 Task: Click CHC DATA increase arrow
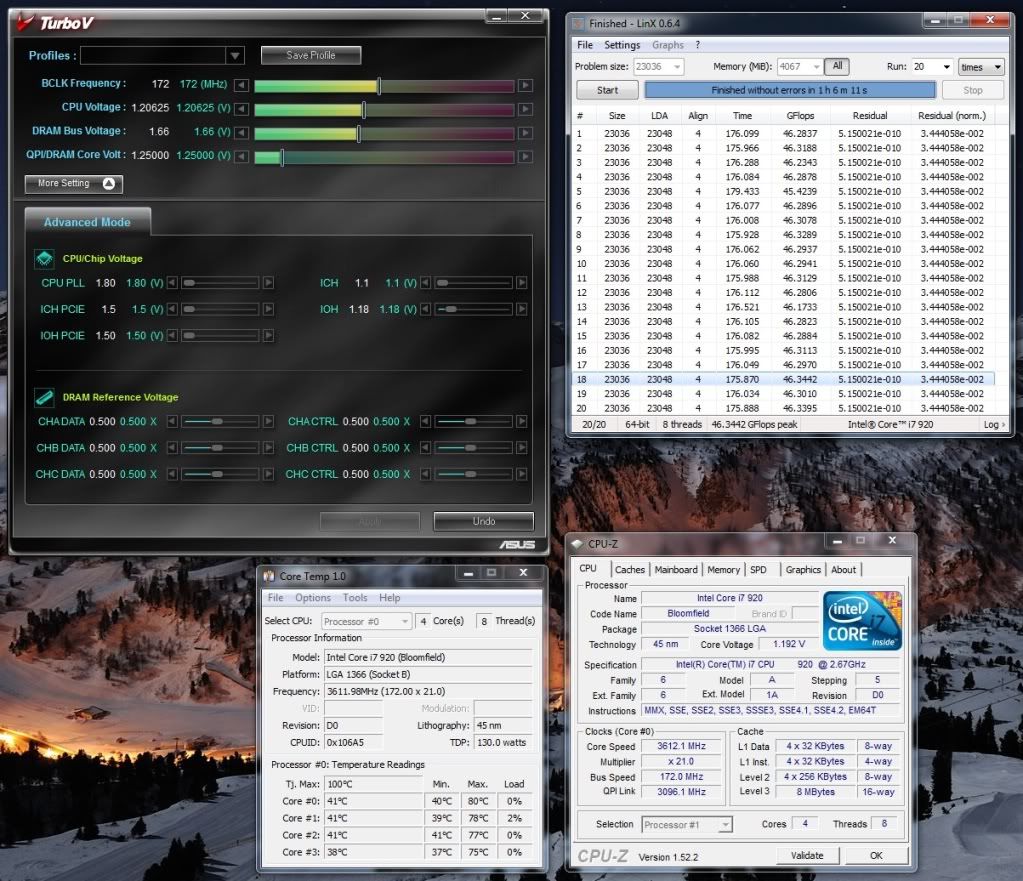pyautogui.click(x=268, y=474)
